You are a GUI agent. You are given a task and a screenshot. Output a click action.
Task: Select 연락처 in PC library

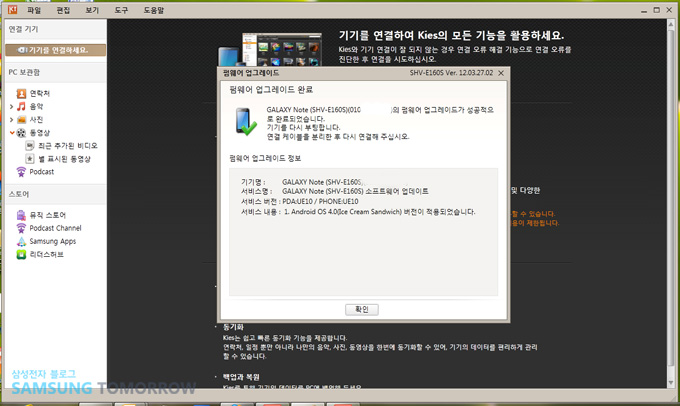coord(39,93)
